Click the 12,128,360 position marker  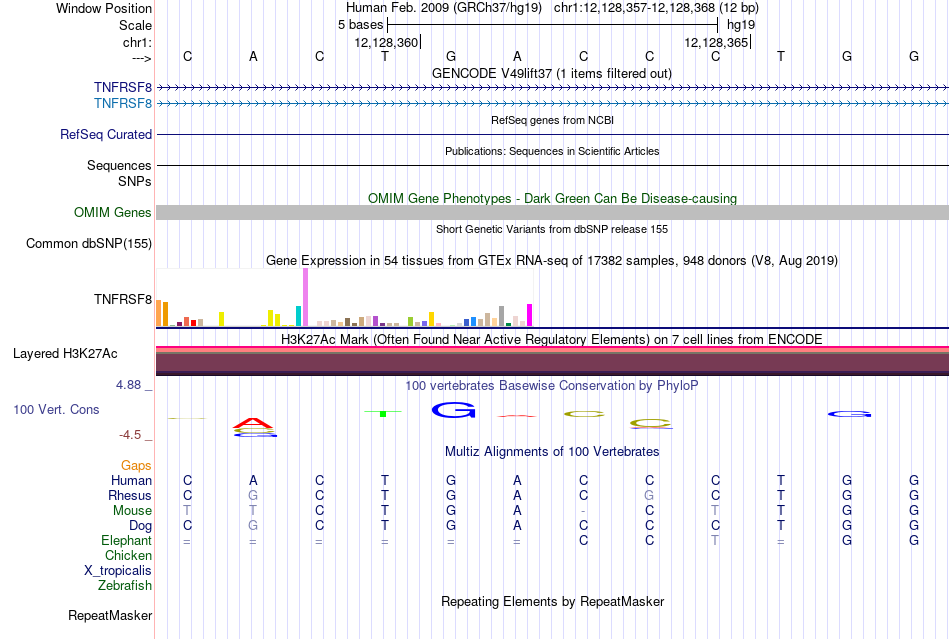click(x=387, y=42)
